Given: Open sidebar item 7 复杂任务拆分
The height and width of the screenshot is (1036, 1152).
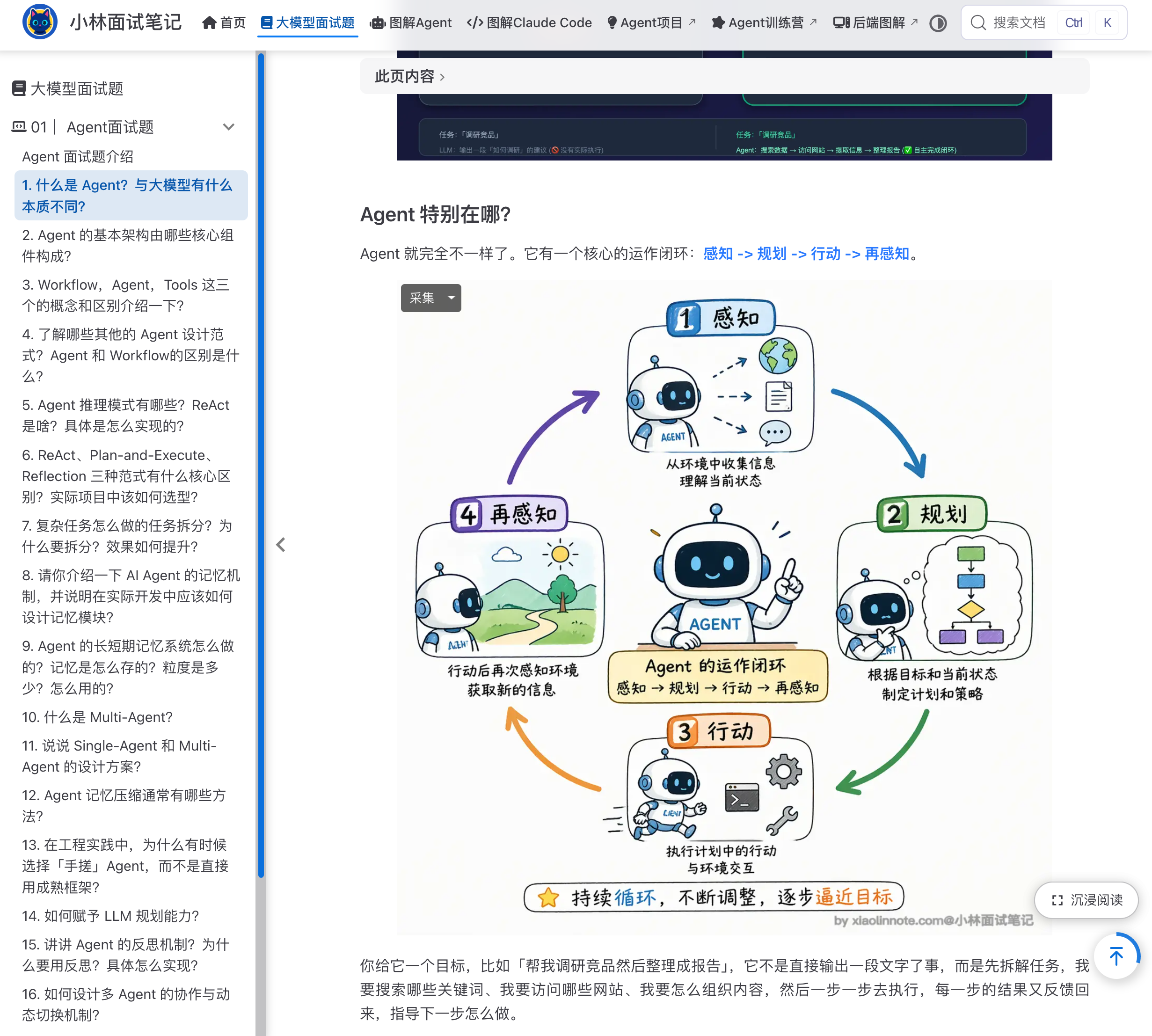Looking at the screenshot, I should tap(131, 536).
